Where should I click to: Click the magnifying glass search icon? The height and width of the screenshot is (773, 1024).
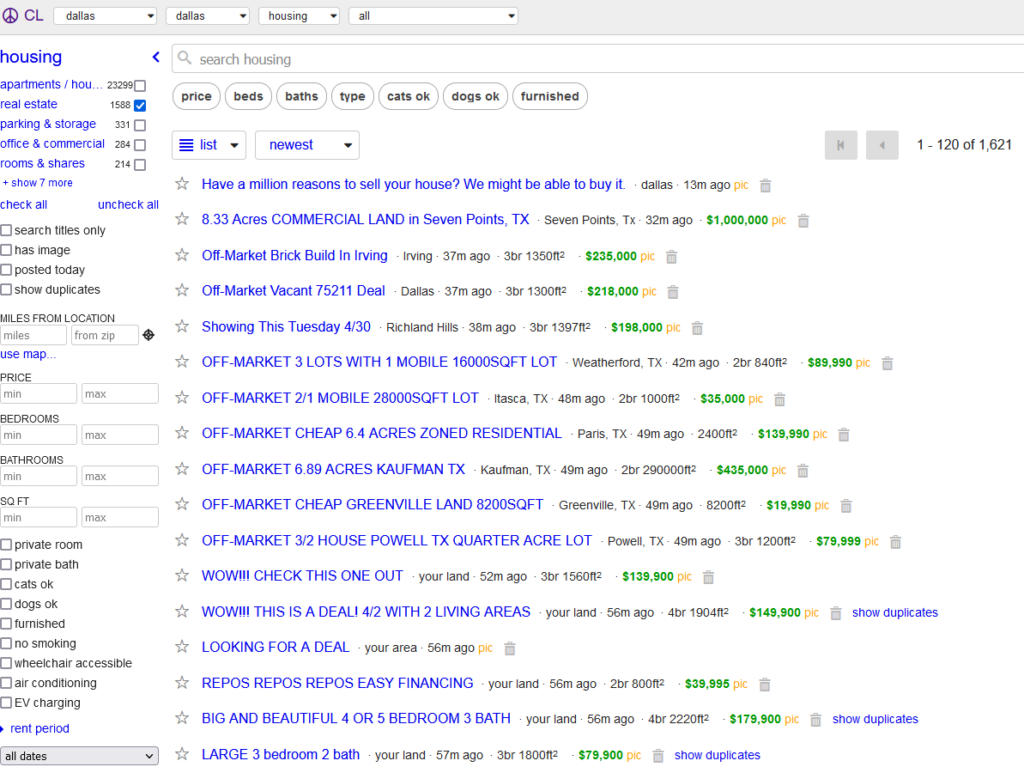pyautogui.click(x=185, y=58)
